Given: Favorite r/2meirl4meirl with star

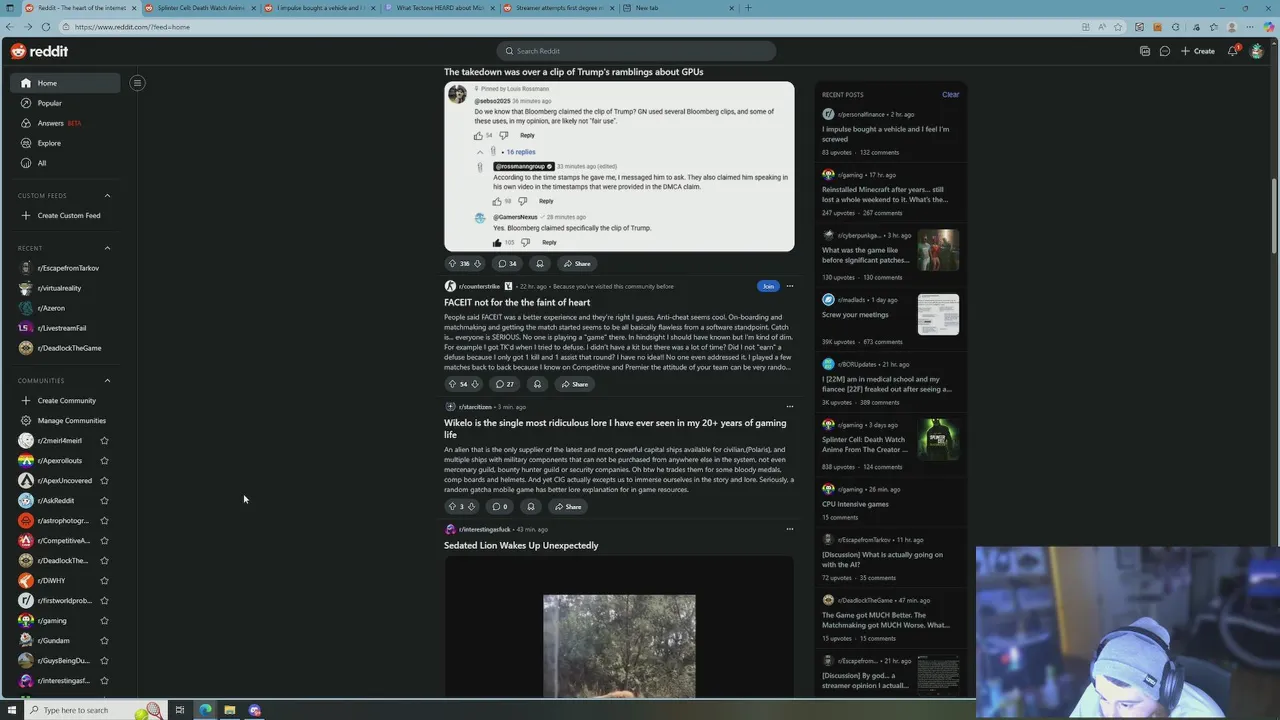Looking at the screenshot, I should point(104,440).
